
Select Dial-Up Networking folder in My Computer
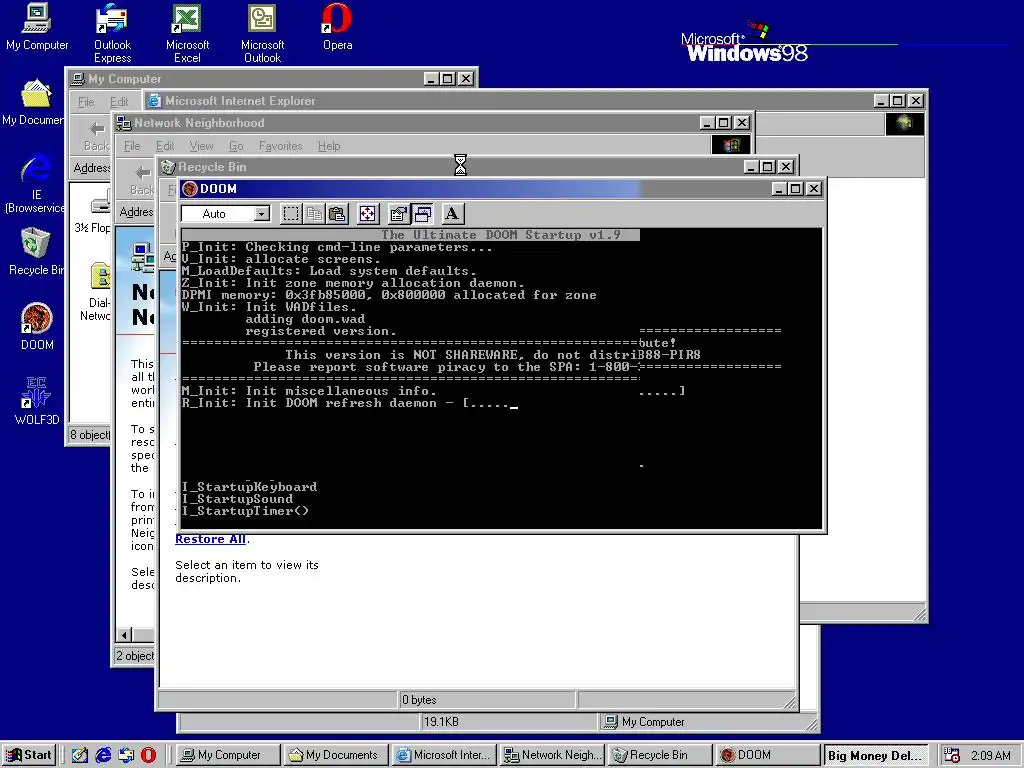click(97, 292)
